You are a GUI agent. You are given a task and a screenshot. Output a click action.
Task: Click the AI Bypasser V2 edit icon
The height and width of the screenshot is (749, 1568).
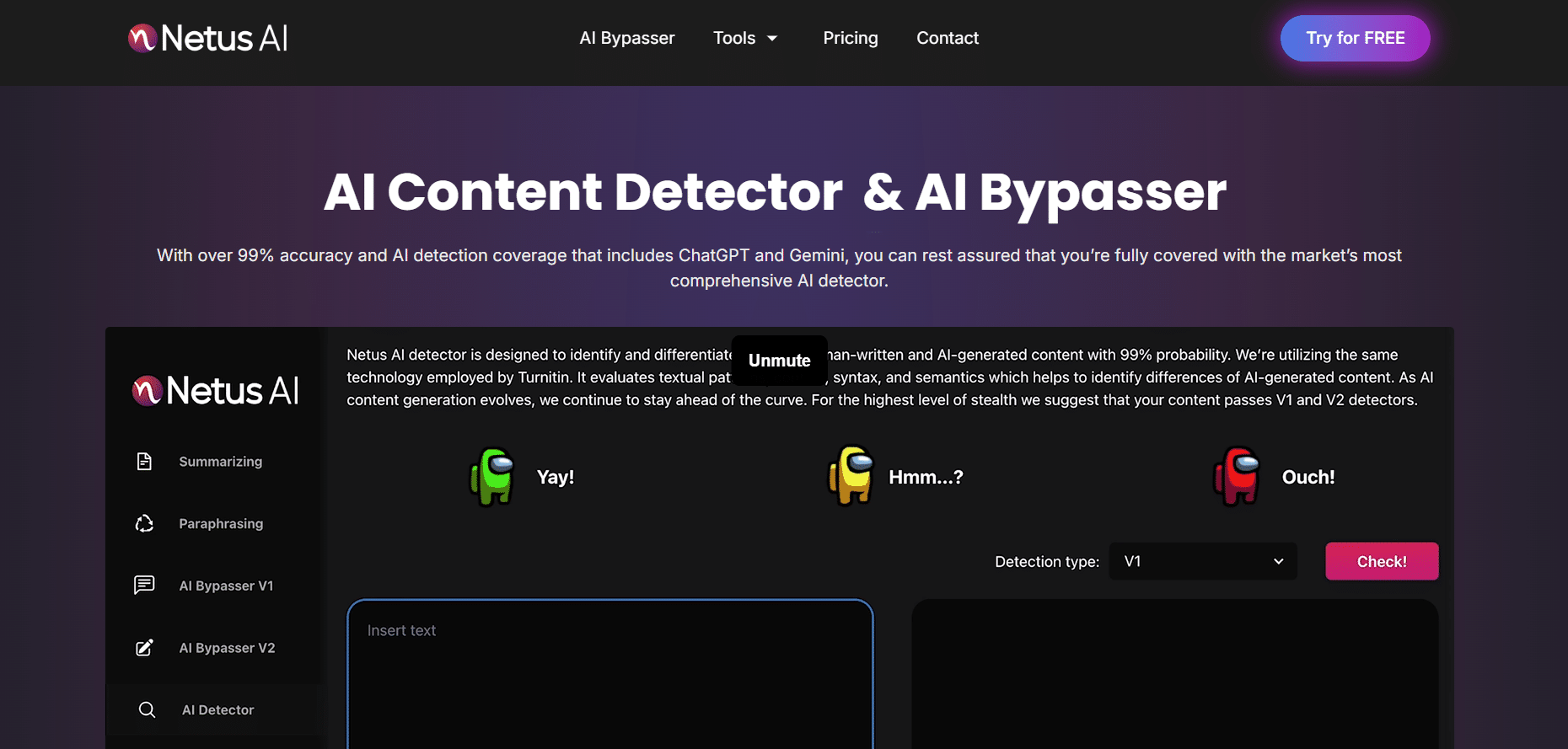(x=144, y=648)
